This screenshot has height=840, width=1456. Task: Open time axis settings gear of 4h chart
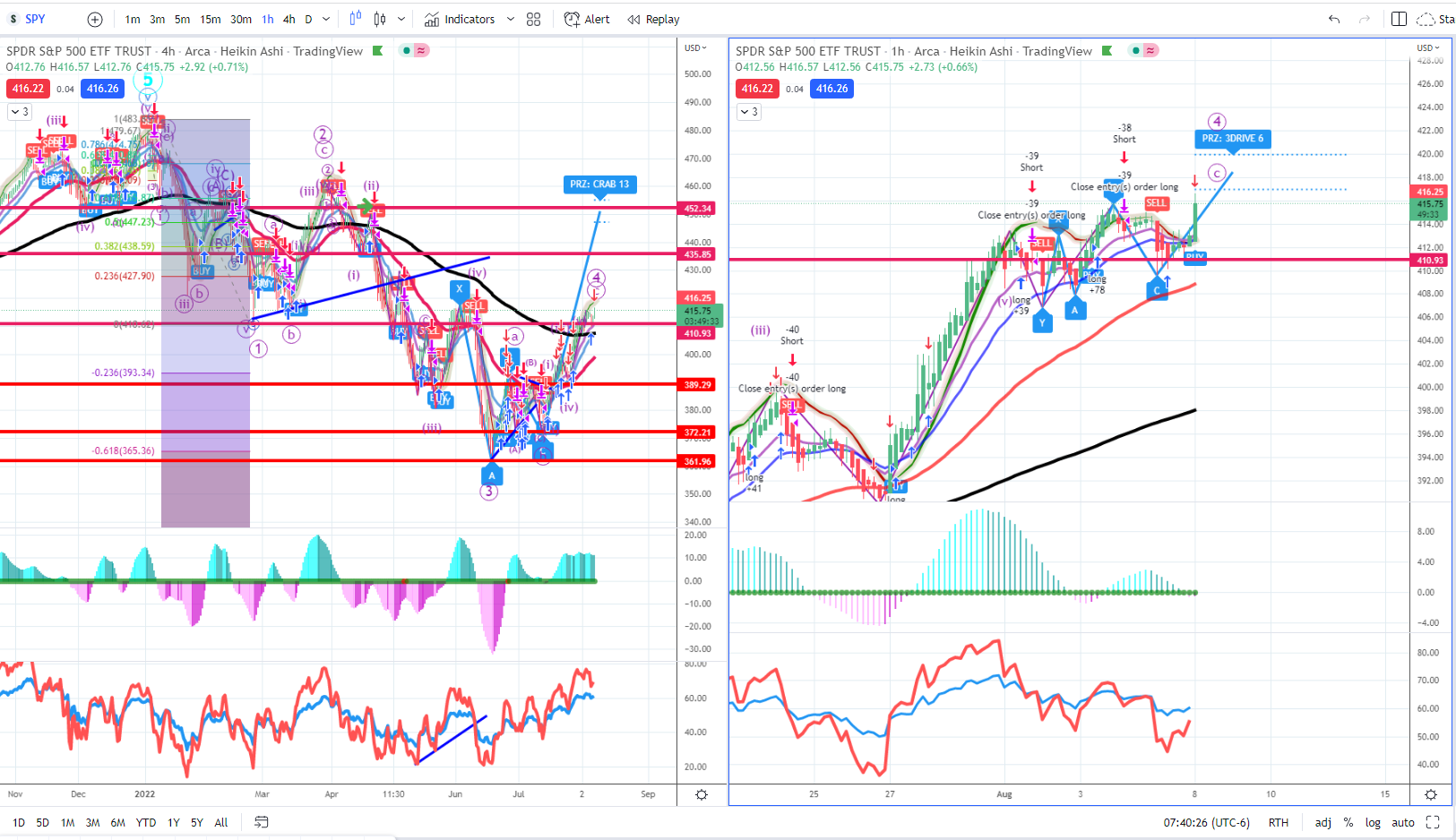tap(702, 794)
